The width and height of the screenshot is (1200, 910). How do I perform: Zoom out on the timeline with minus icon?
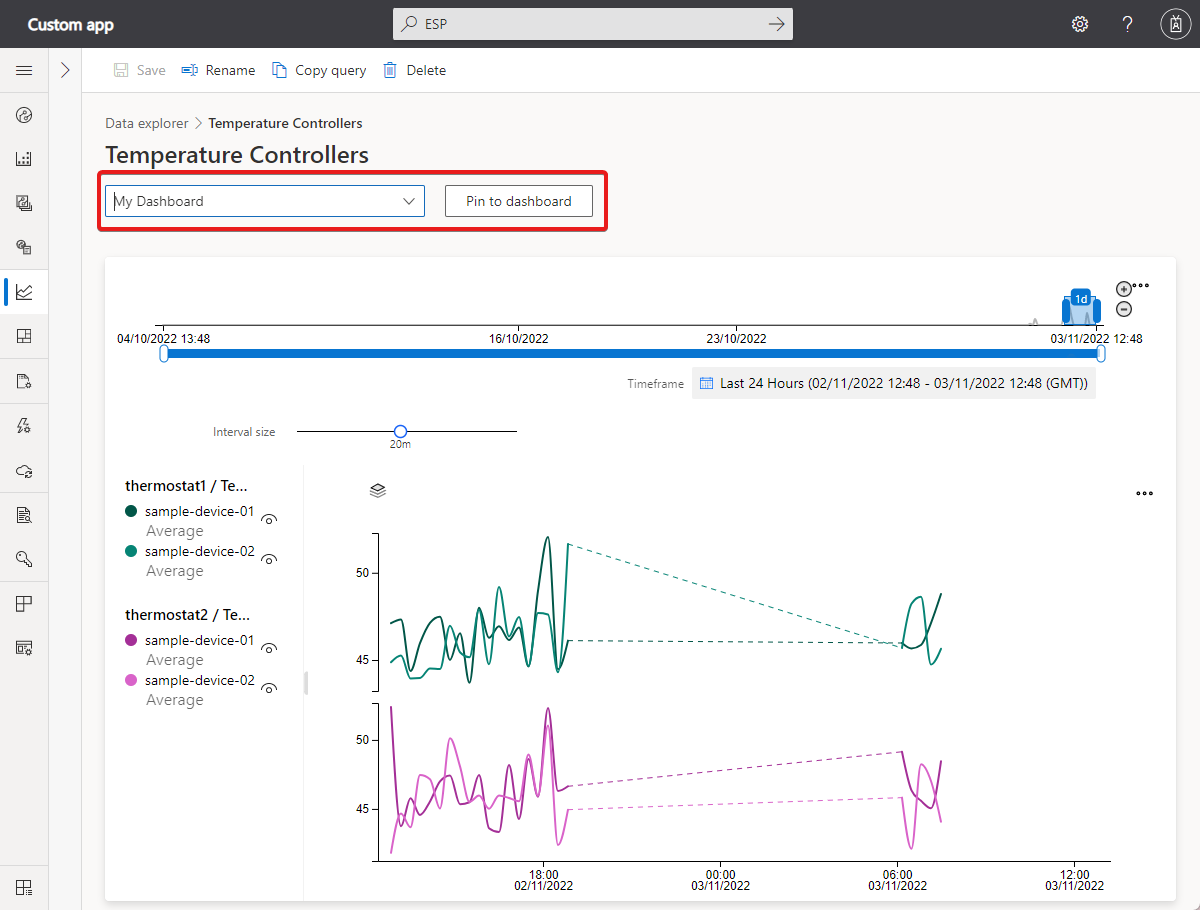point(1123,309)
